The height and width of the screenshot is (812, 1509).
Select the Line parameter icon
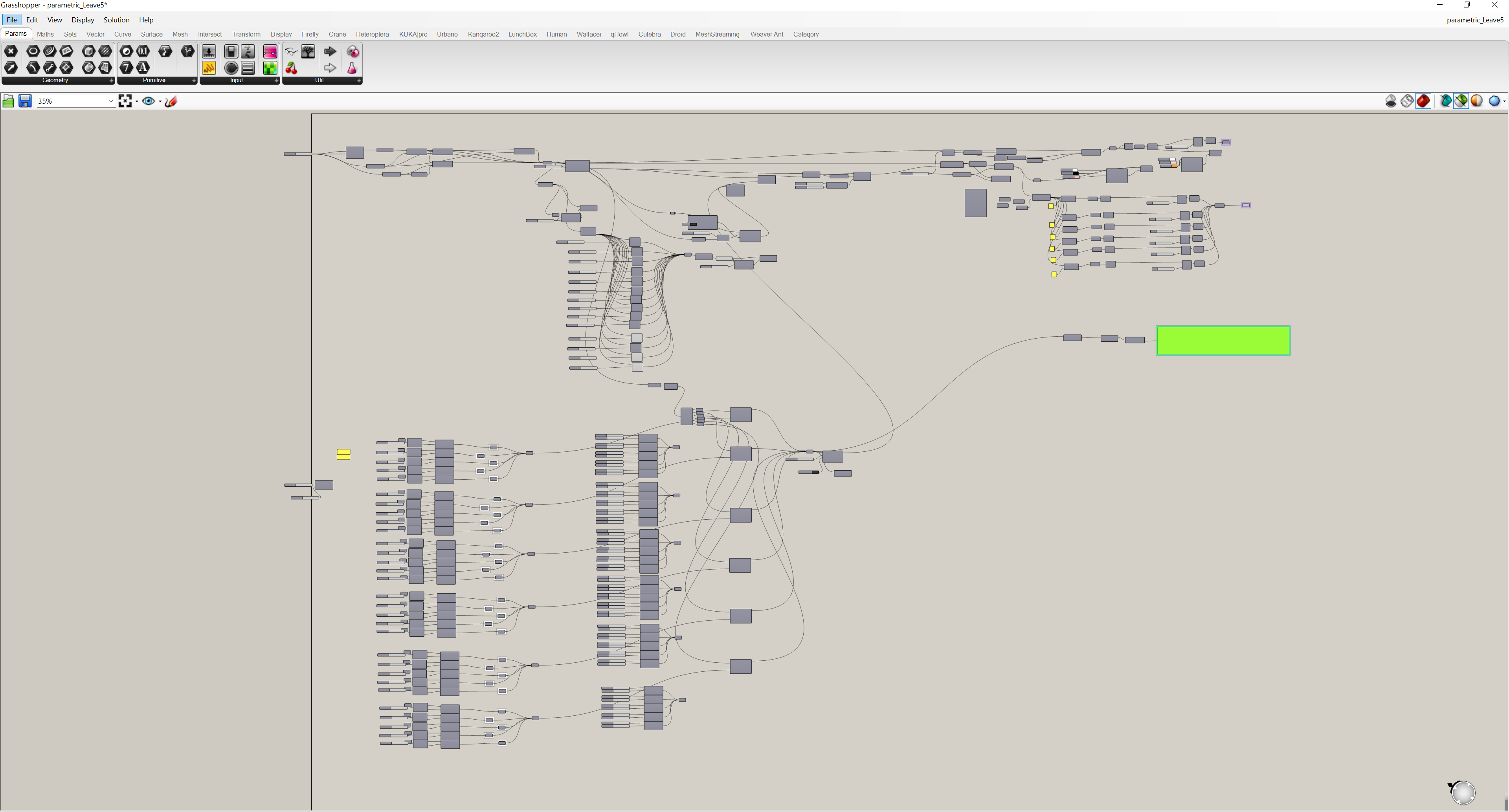tap(50, 68)
